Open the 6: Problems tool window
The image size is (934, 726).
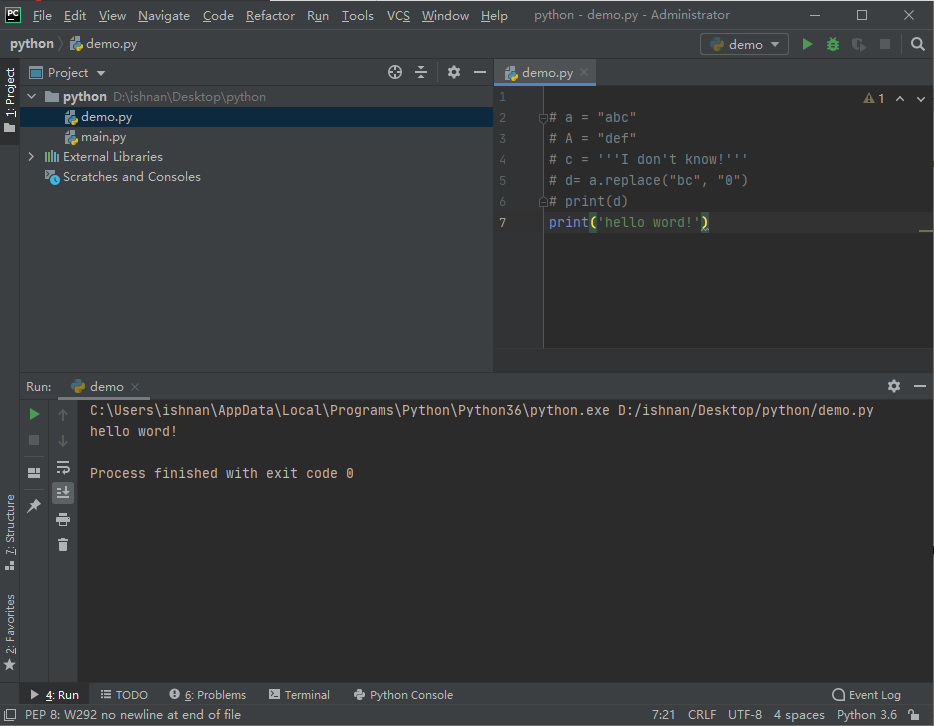tap(207, 694)
